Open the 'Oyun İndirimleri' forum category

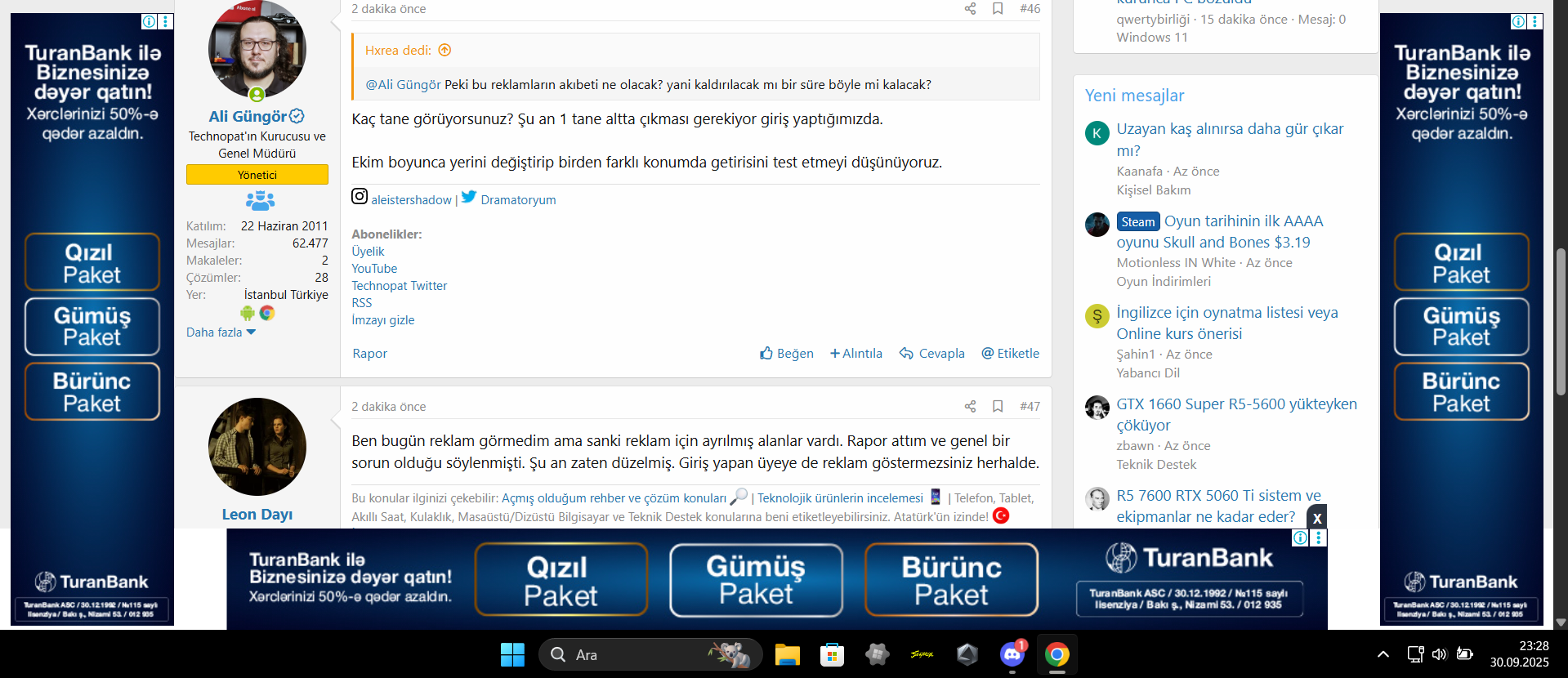click(1164, 282)
